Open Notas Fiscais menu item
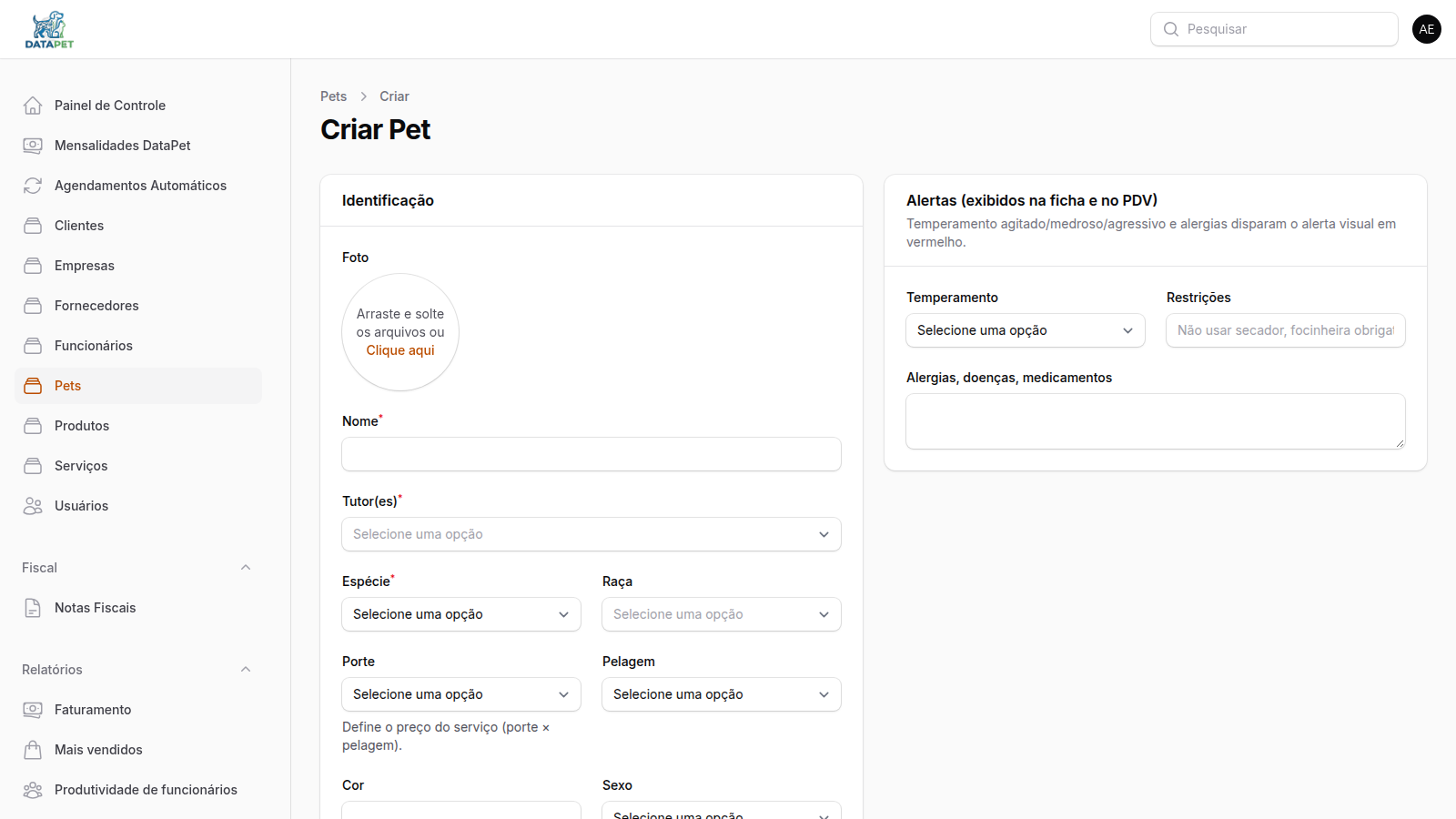Screen dimensions: 1456x819 coord(138,608)
